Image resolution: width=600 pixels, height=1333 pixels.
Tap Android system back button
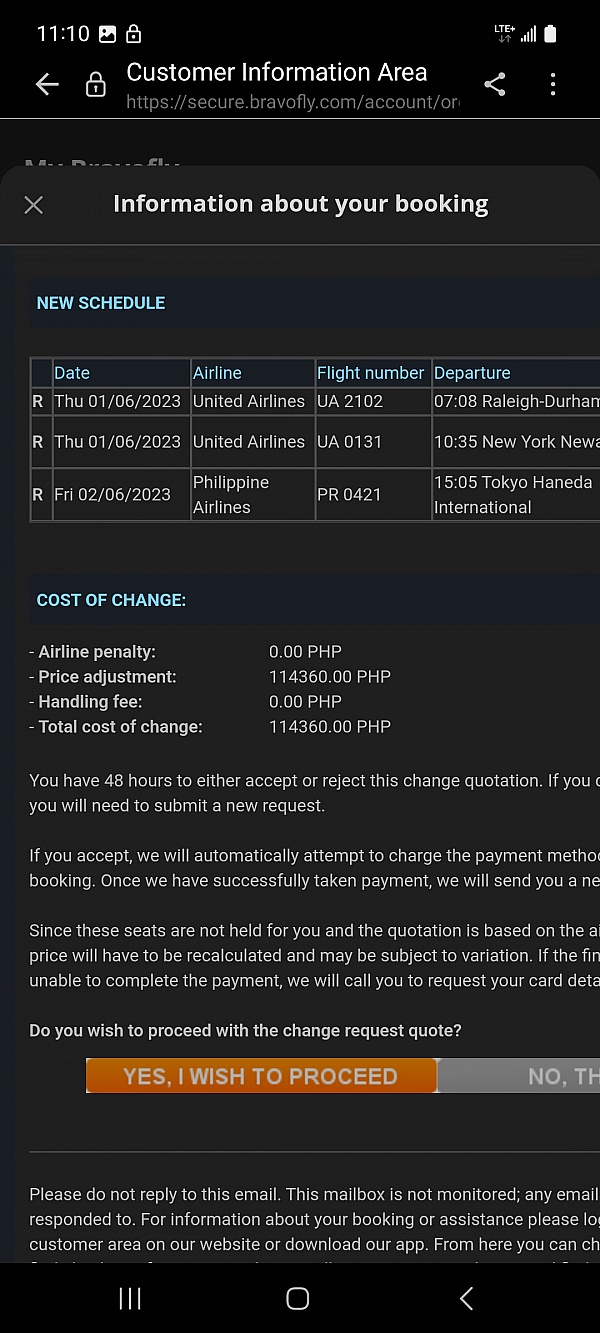point(466,1298)
